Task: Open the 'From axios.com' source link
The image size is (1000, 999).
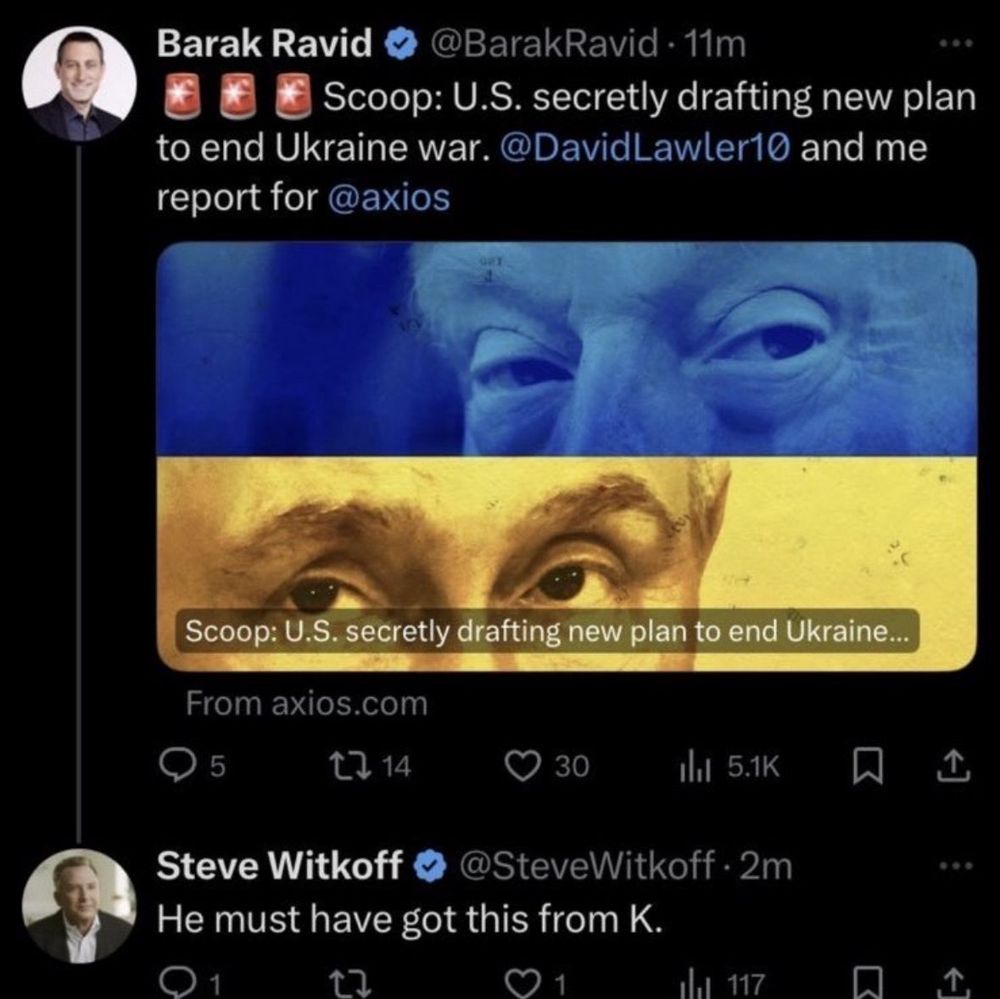Action: tap(306, 704)
